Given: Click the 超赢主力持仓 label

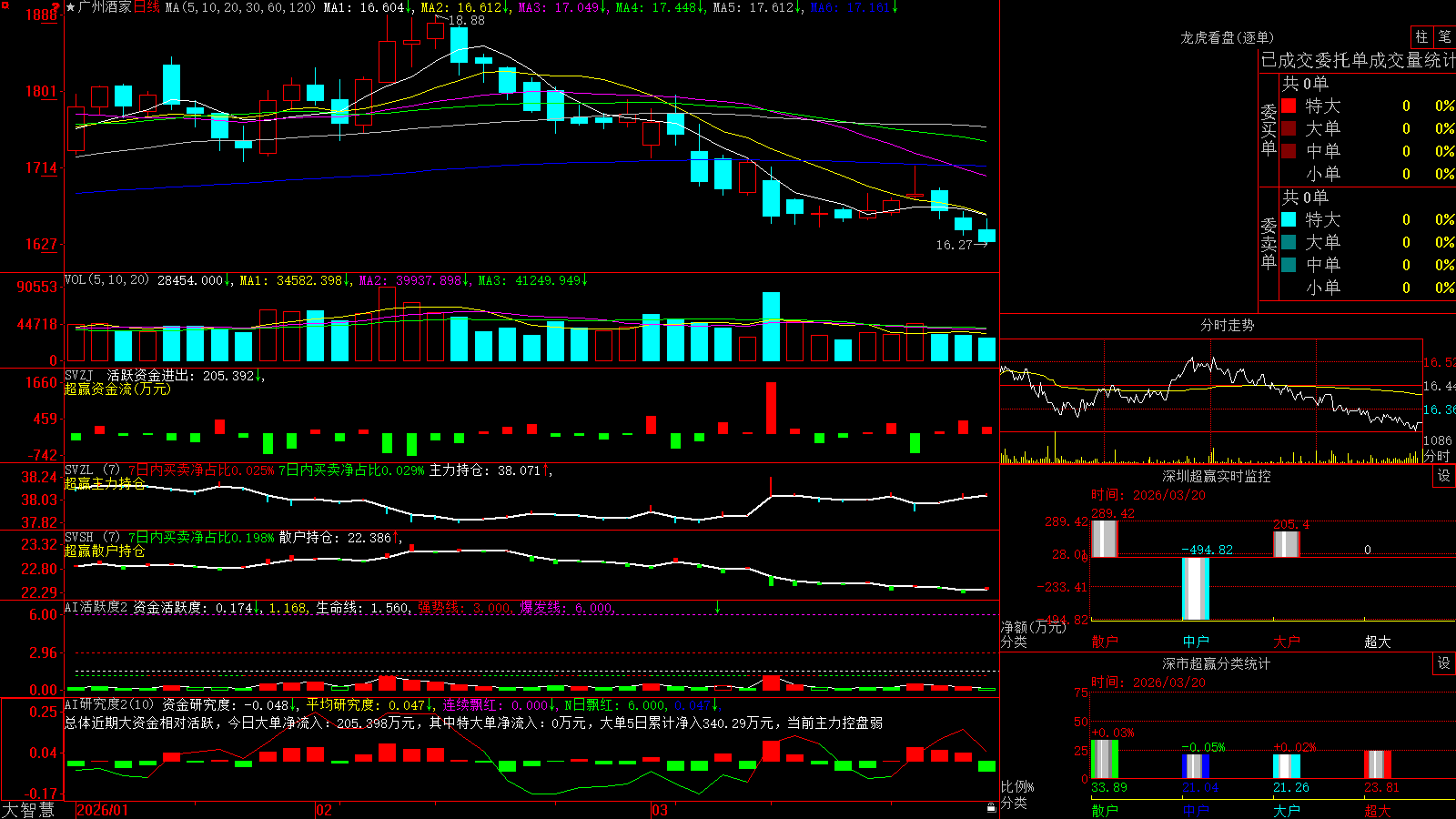Looking at the screenshot, I should point(105,483).
